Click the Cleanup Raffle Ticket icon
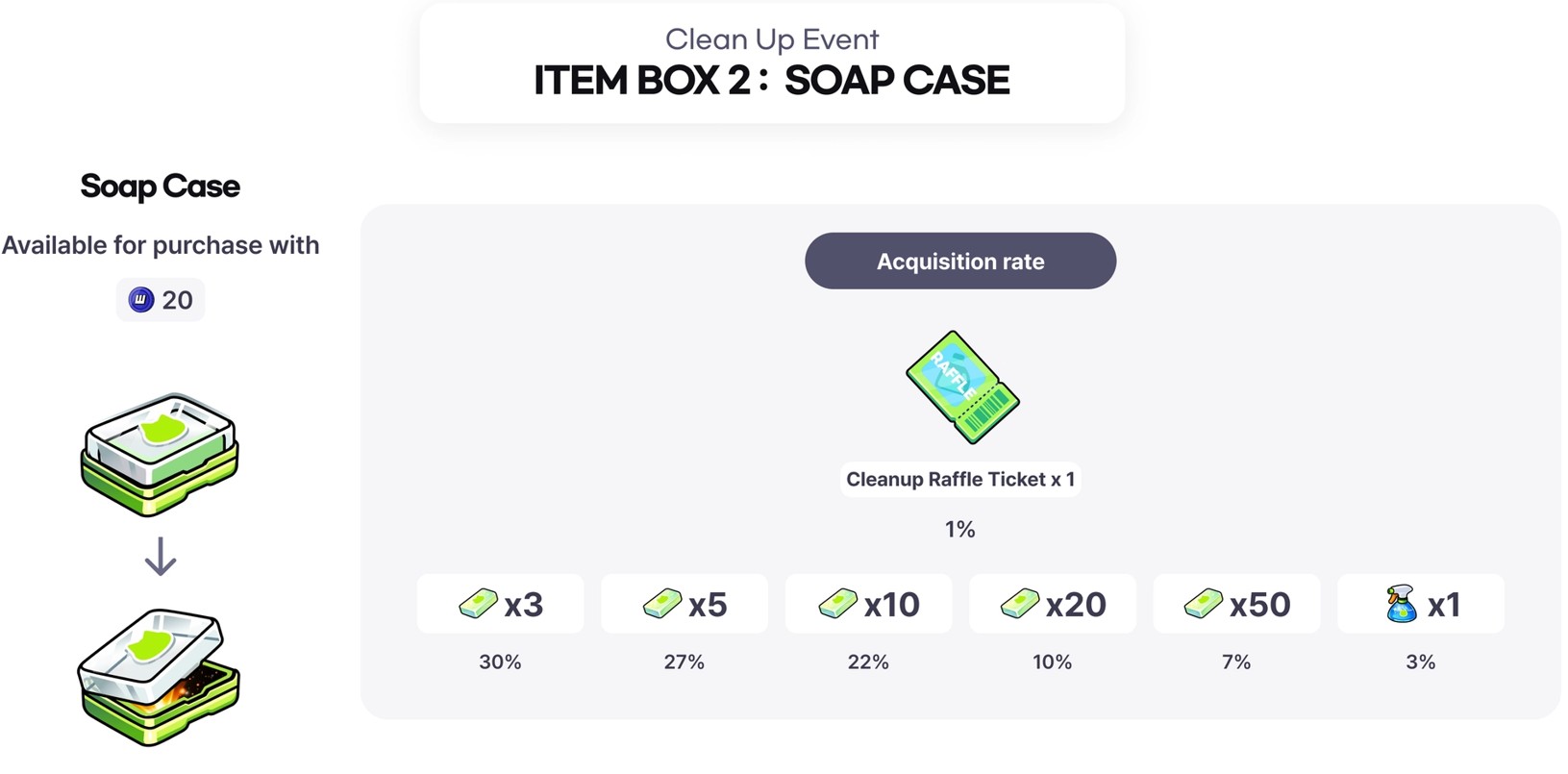Image resolution: width=1568 pixels, height=774 pixels. tap(962, 387)
